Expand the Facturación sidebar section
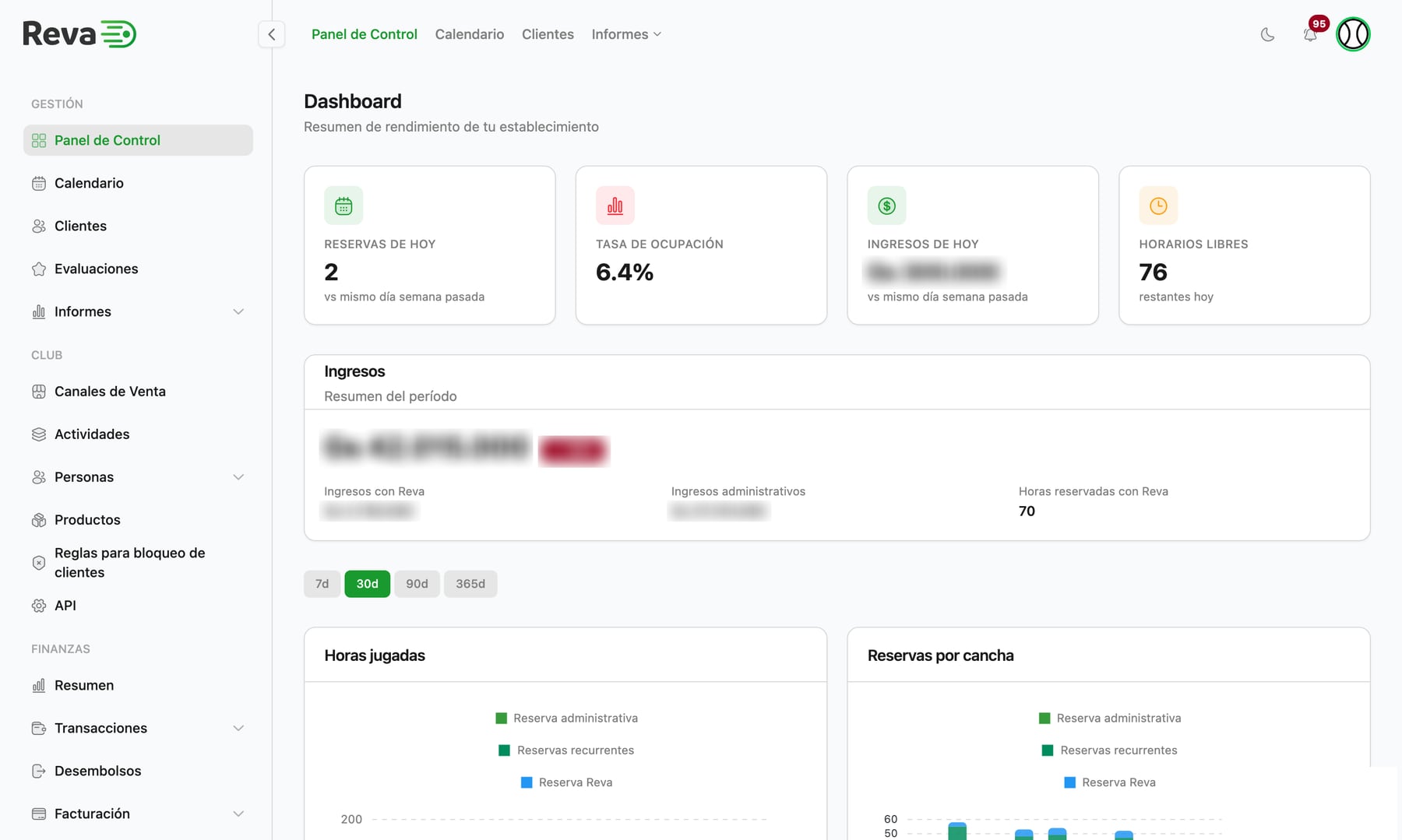 (x=238, y=814)
